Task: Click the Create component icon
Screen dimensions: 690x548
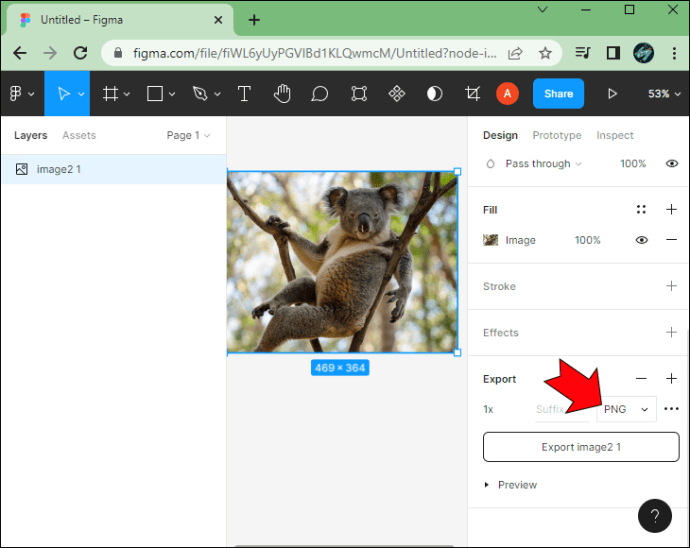Action: pos(396,94)
